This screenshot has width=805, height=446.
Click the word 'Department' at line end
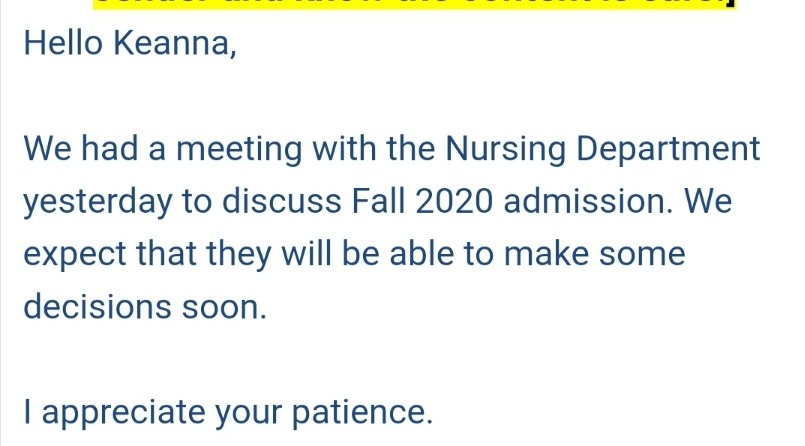pyautogui.click(x=668, y=149)
